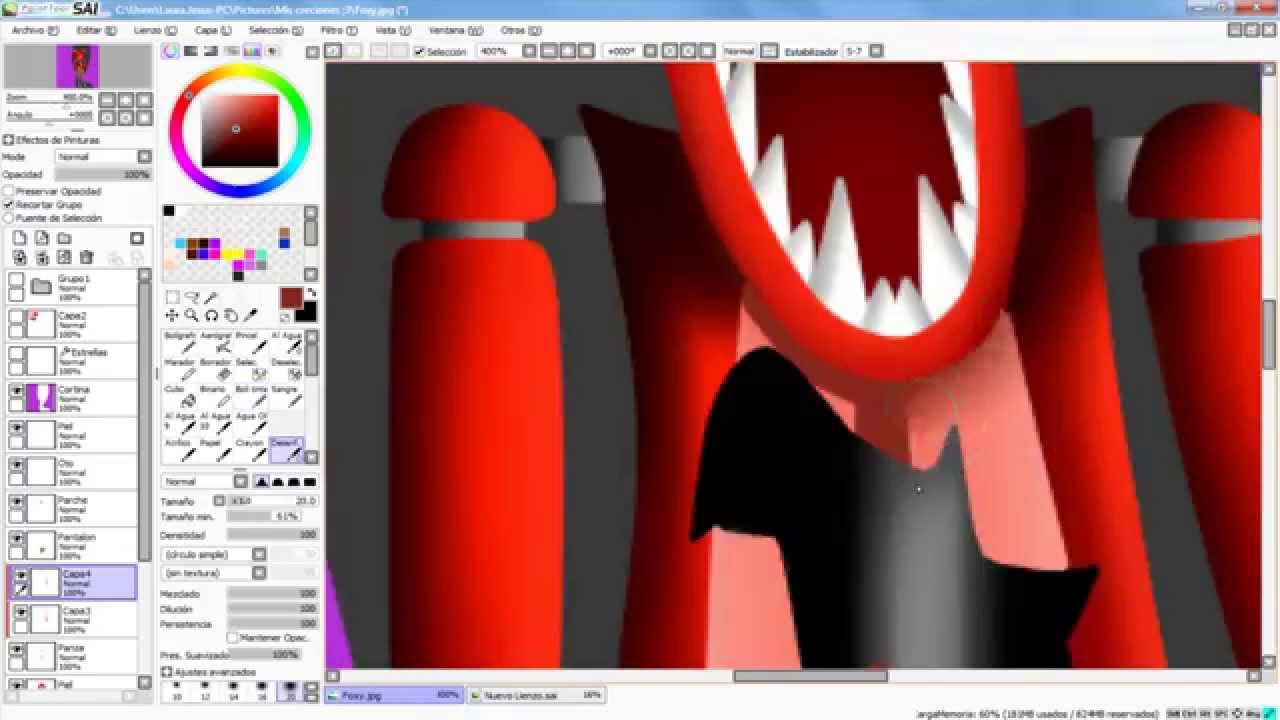The width and height of the screenshot is (1280, 720).
Task: Enable Preservar Opacidad checkbox
Action: click(9, 191)
